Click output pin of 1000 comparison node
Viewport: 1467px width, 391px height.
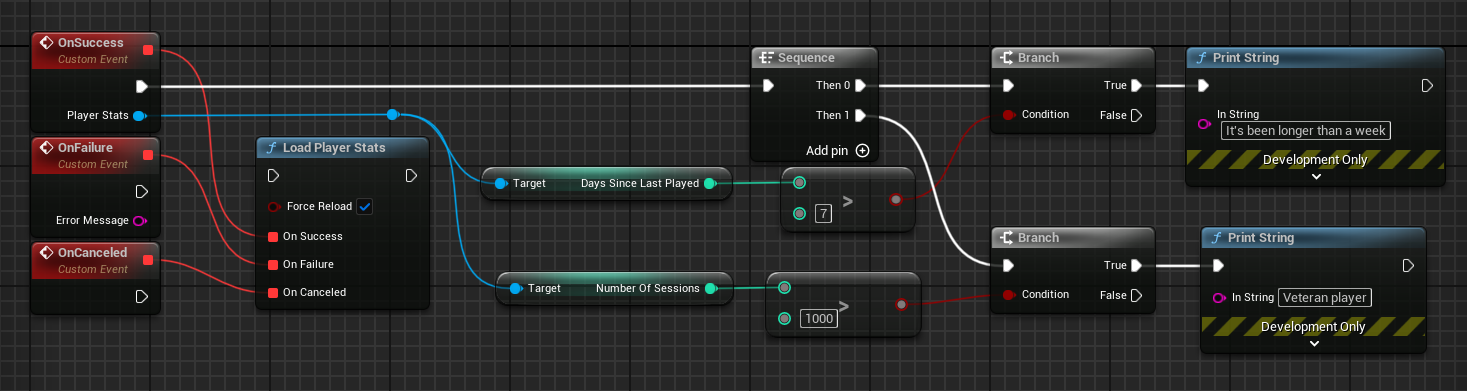tap(901, 305)
